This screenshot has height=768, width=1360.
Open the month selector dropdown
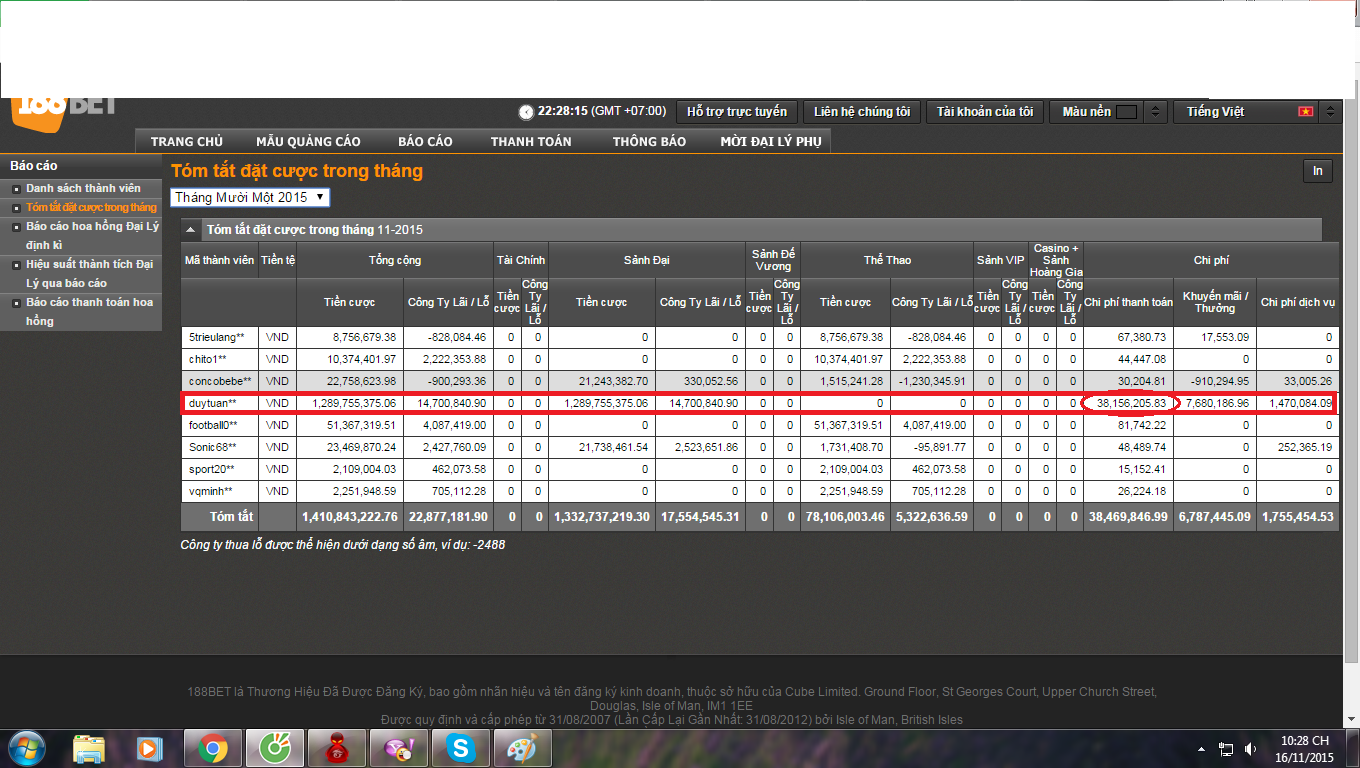click(x=250, y=197)
